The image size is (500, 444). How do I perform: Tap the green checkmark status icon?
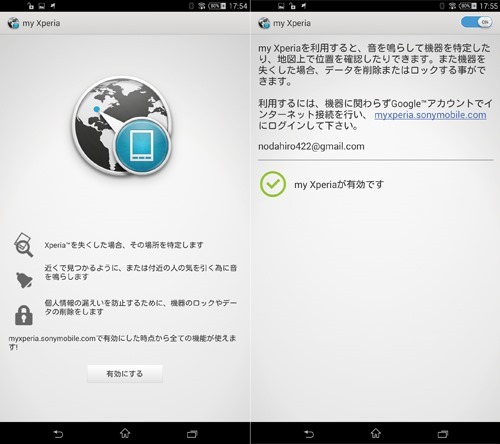[x=273, y=184]
